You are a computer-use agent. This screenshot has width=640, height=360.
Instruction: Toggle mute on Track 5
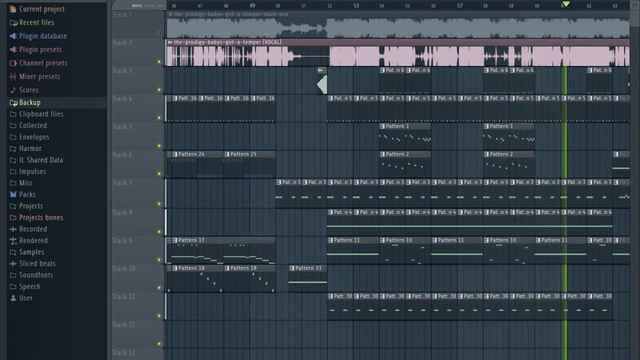[x=159, y=146]
